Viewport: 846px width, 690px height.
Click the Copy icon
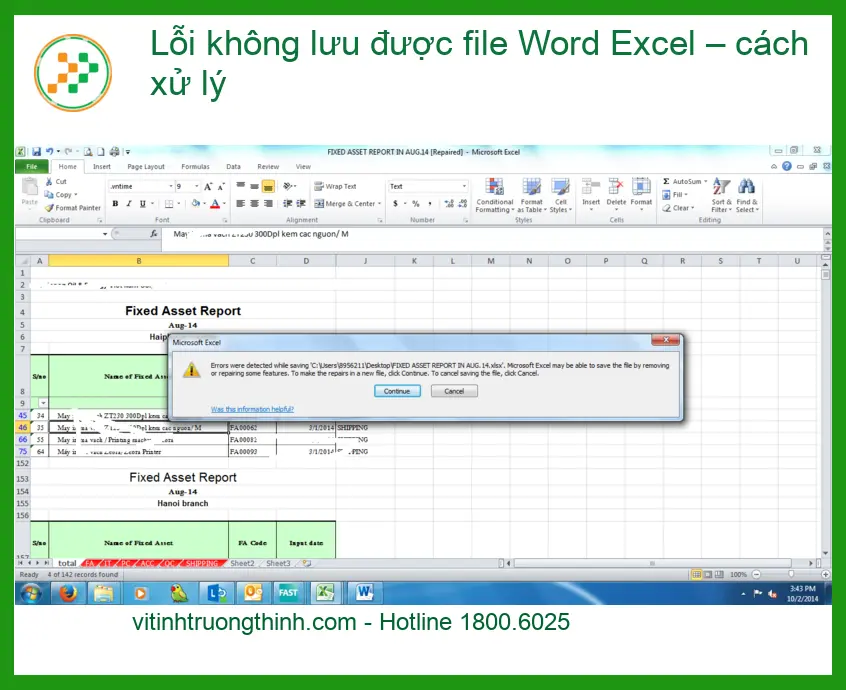click(x=49, y=194)
